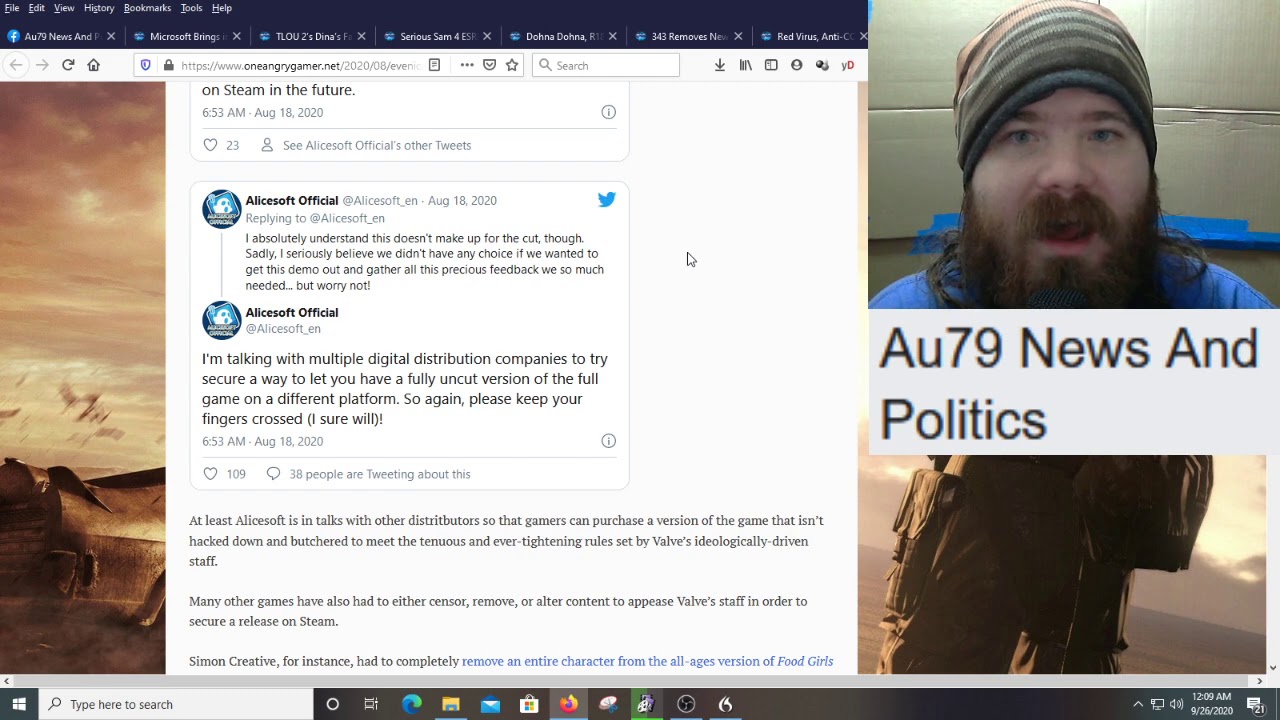Like the tweet with 23 likes

[x=210, y=145]
